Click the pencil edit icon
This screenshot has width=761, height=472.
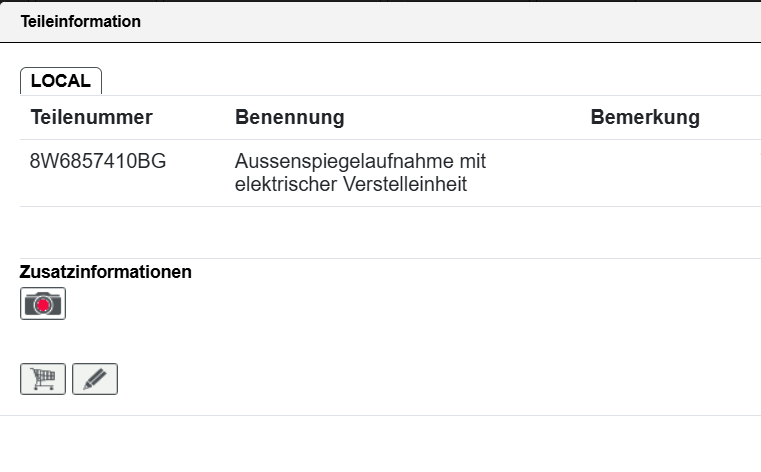coord(95,379)
